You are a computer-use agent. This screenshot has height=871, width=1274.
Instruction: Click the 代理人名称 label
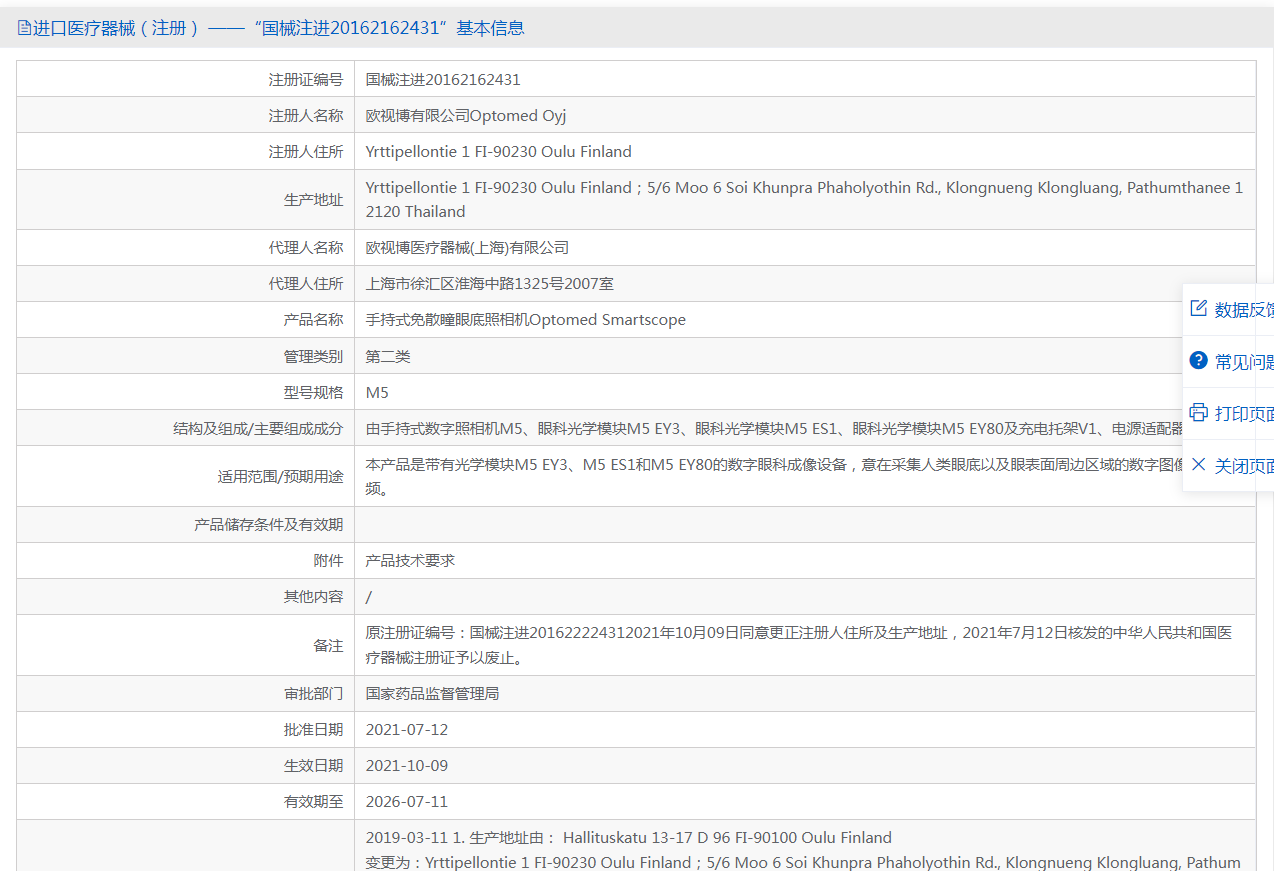click(x=306, y=248)
